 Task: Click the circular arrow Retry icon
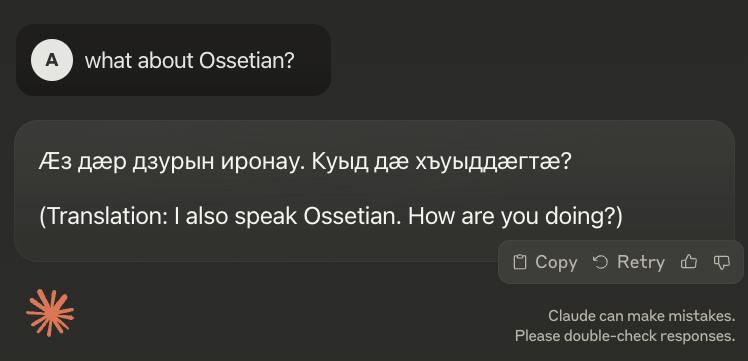click(600, 262)
